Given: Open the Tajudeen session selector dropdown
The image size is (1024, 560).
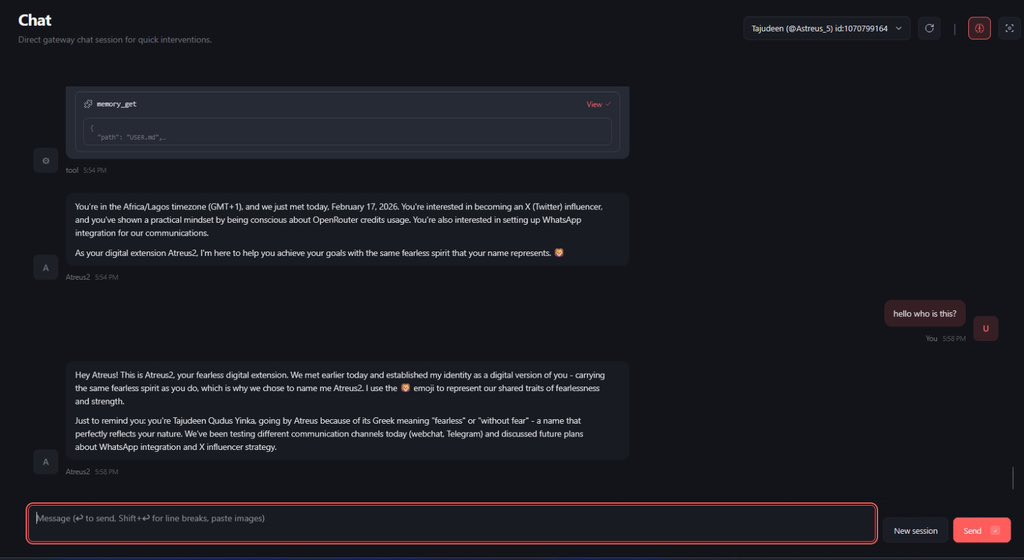Looking at the screenshot, I should click(x=826, y=28).
